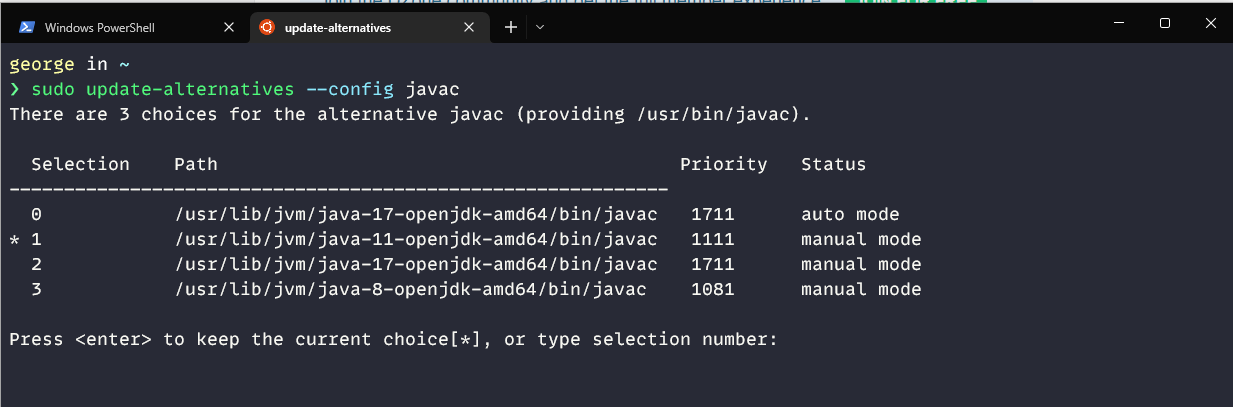Close the terminal window
Viewport: 1233px width, 407px height.
(x=1211, y=23)
